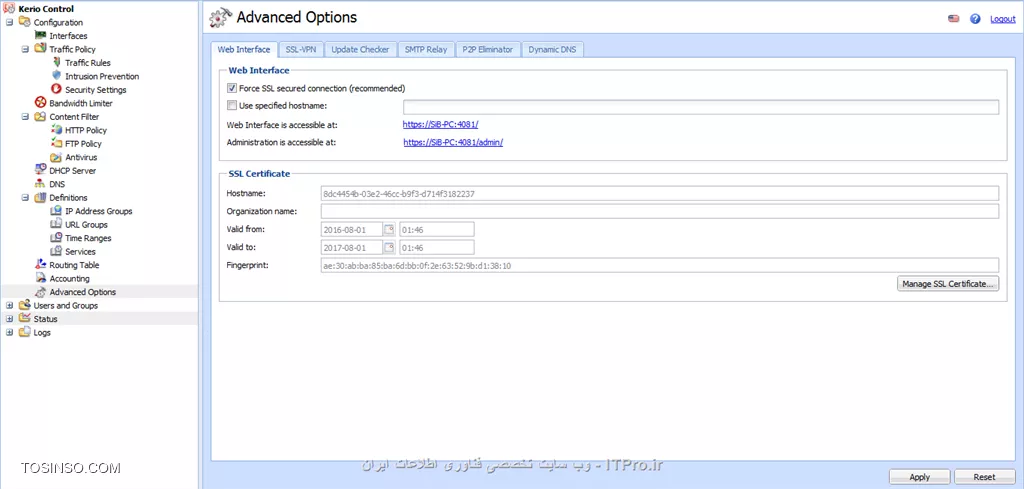Click the Valid to time field

point(436,247)
